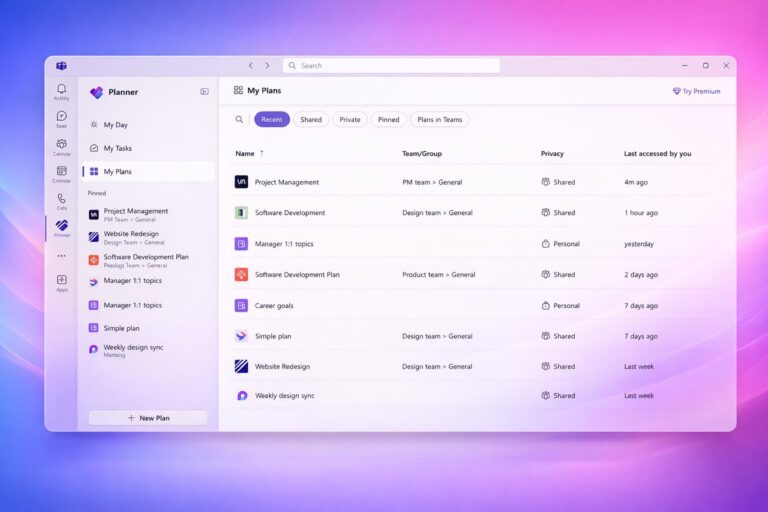The image size is (768, 512).
Task: Click the Manager 1:1 topics icon in table
Action: (x=241, y=244)
